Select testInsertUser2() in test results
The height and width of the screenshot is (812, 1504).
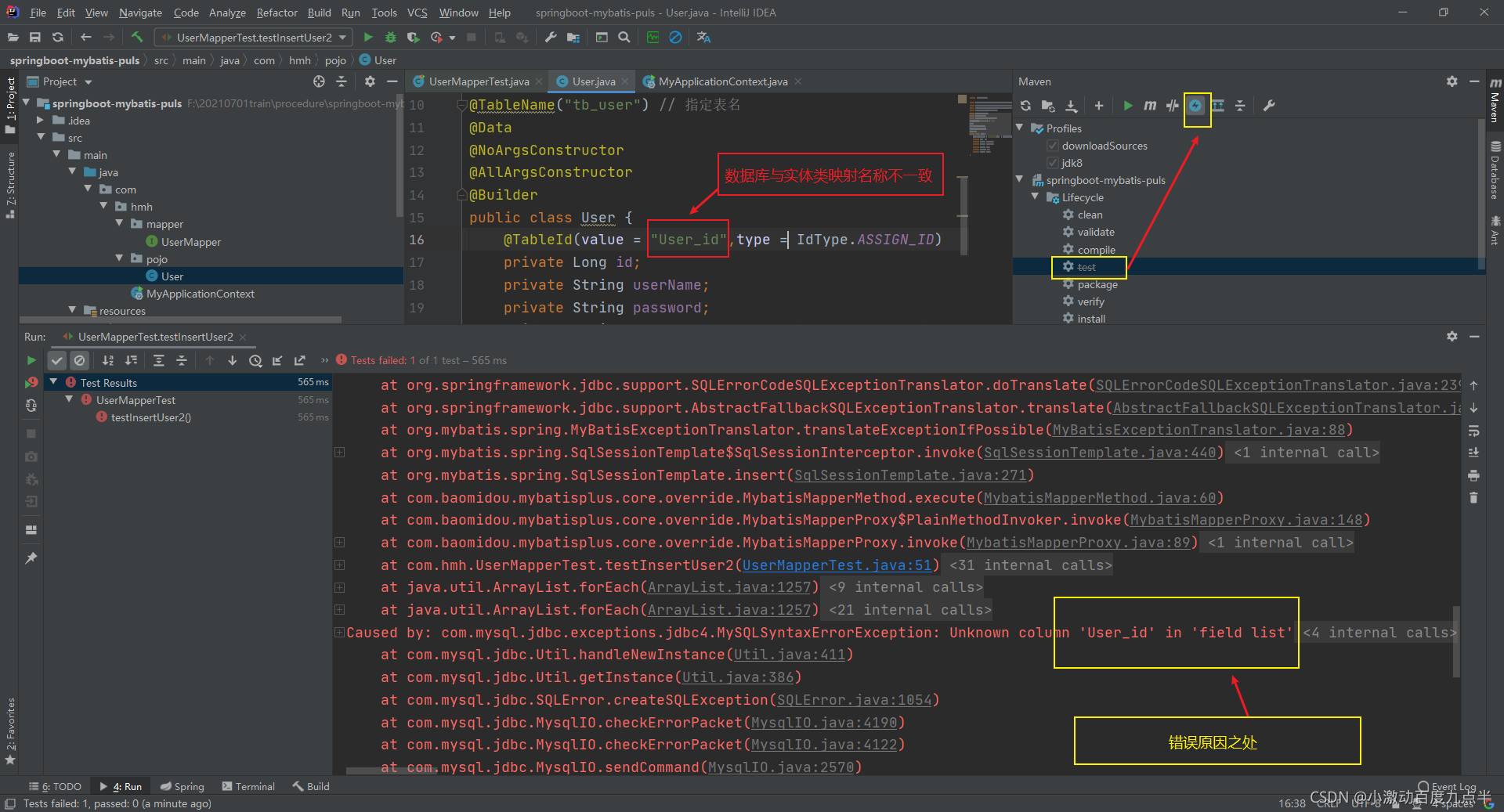pos(150,417)
